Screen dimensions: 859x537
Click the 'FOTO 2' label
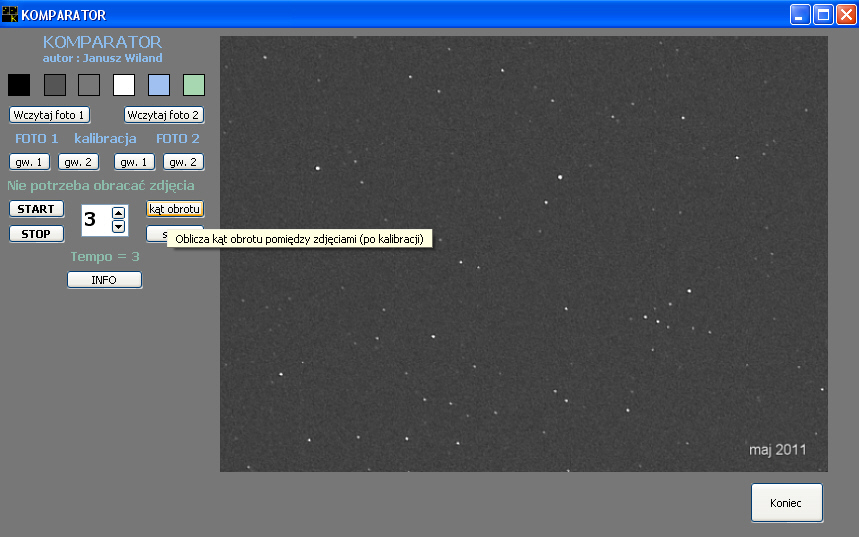pos(178,139)
